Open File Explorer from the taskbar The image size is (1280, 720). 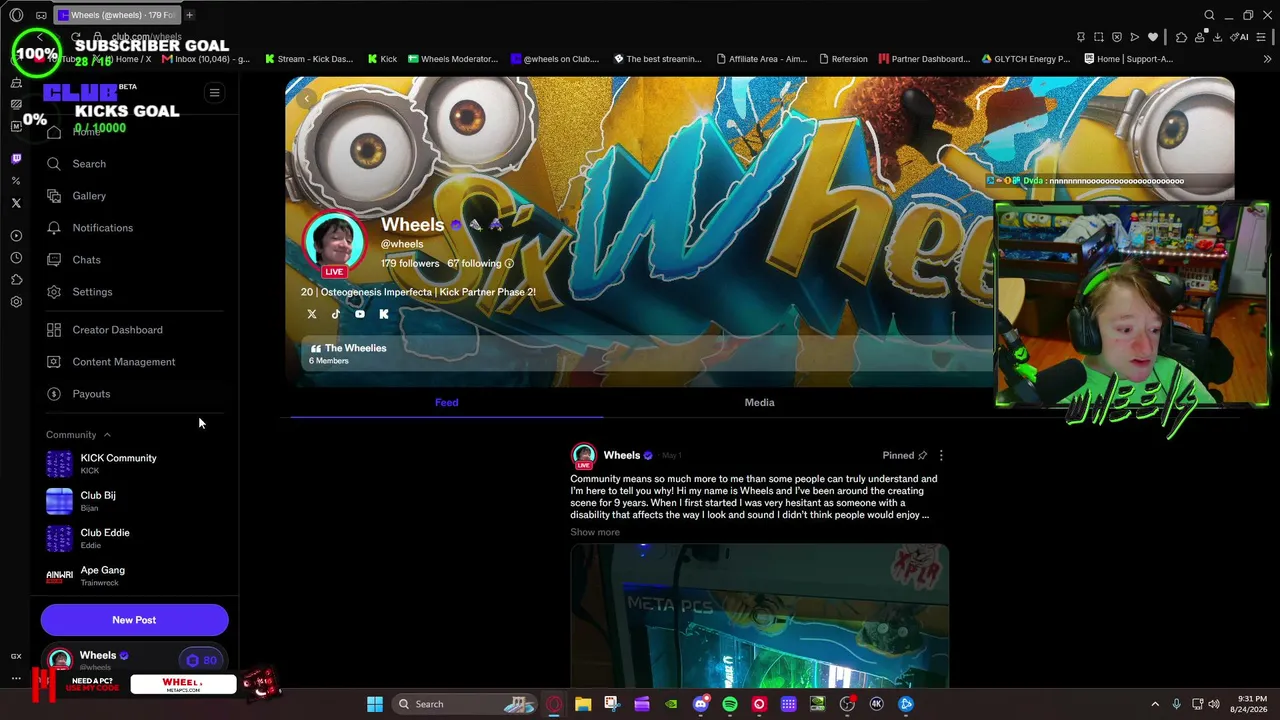tap(583, 704)
